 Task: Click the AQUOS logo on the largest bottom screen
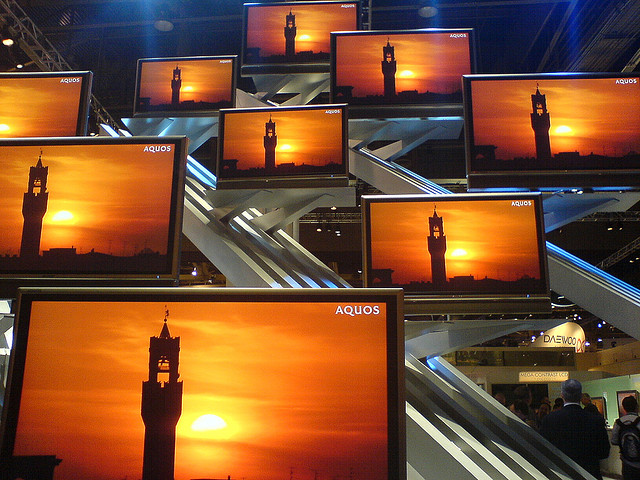357,310
